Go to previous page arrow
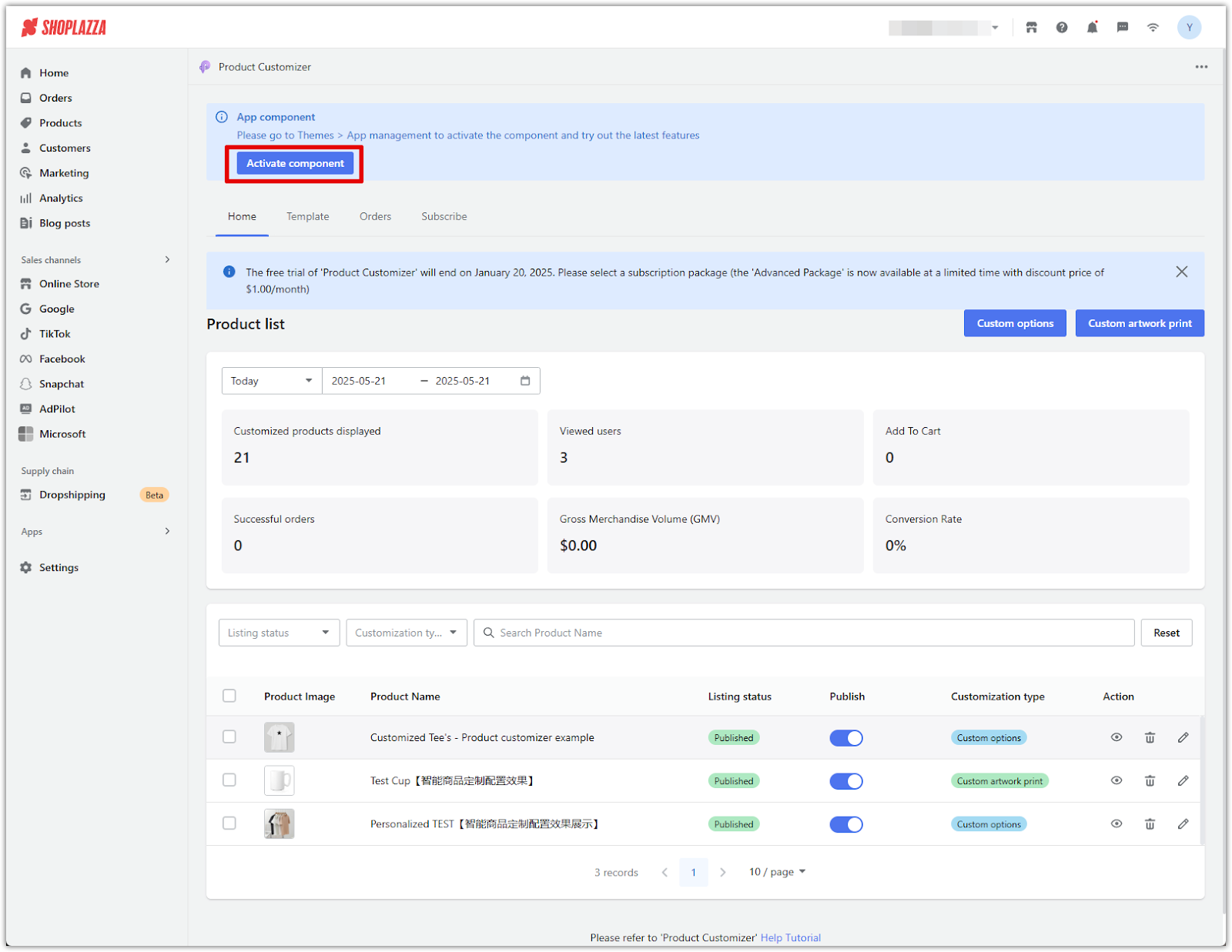Image resolution: width=1232 pixels, height=952 pixels. pyautogui.click(x=665, y=872)
